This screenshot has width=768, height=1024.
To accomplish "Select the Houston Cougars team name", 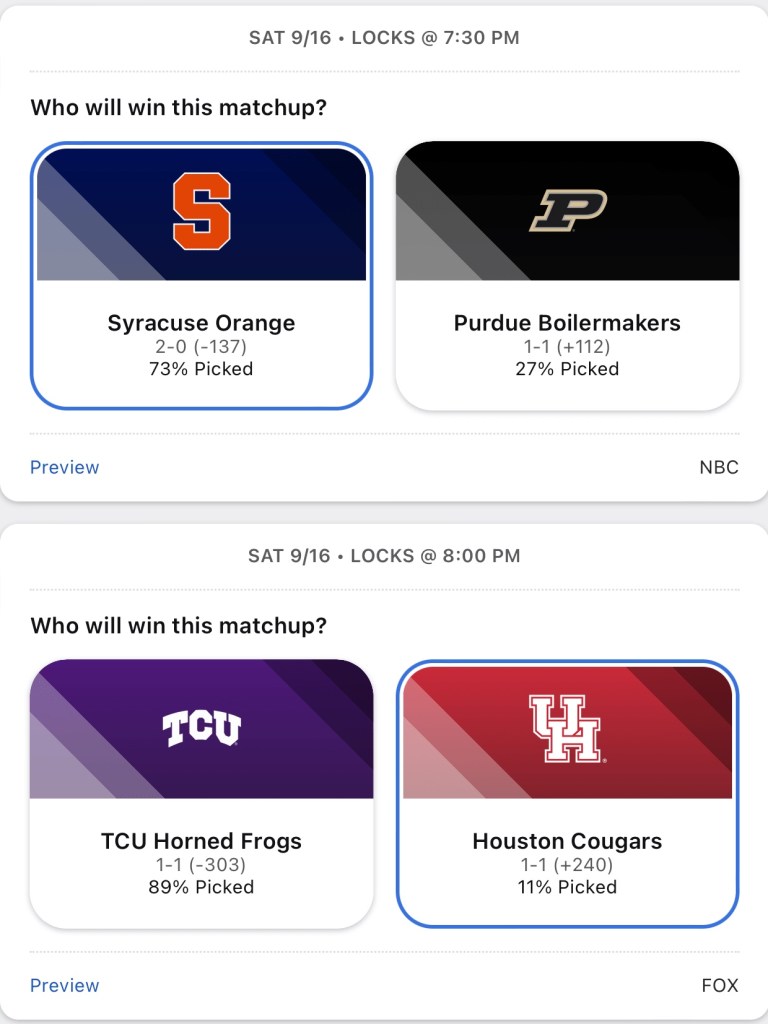I will pos(567,841).
